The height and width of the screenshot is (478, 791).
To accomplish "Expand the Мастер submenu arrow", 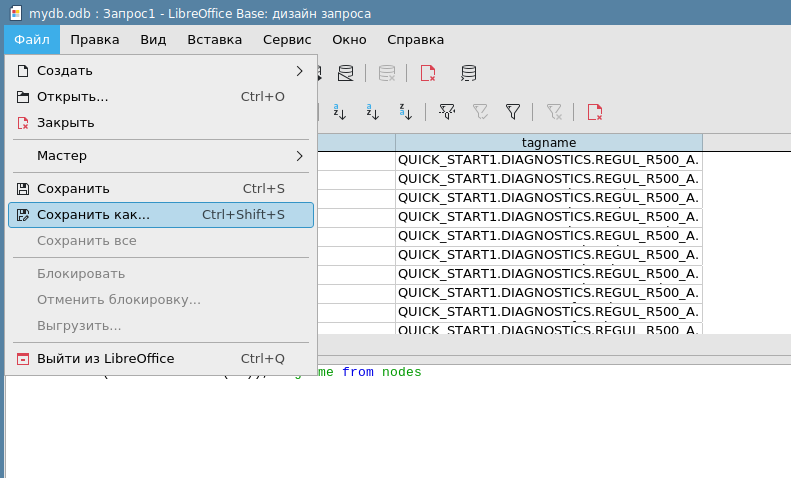I will tap(299, 156).
